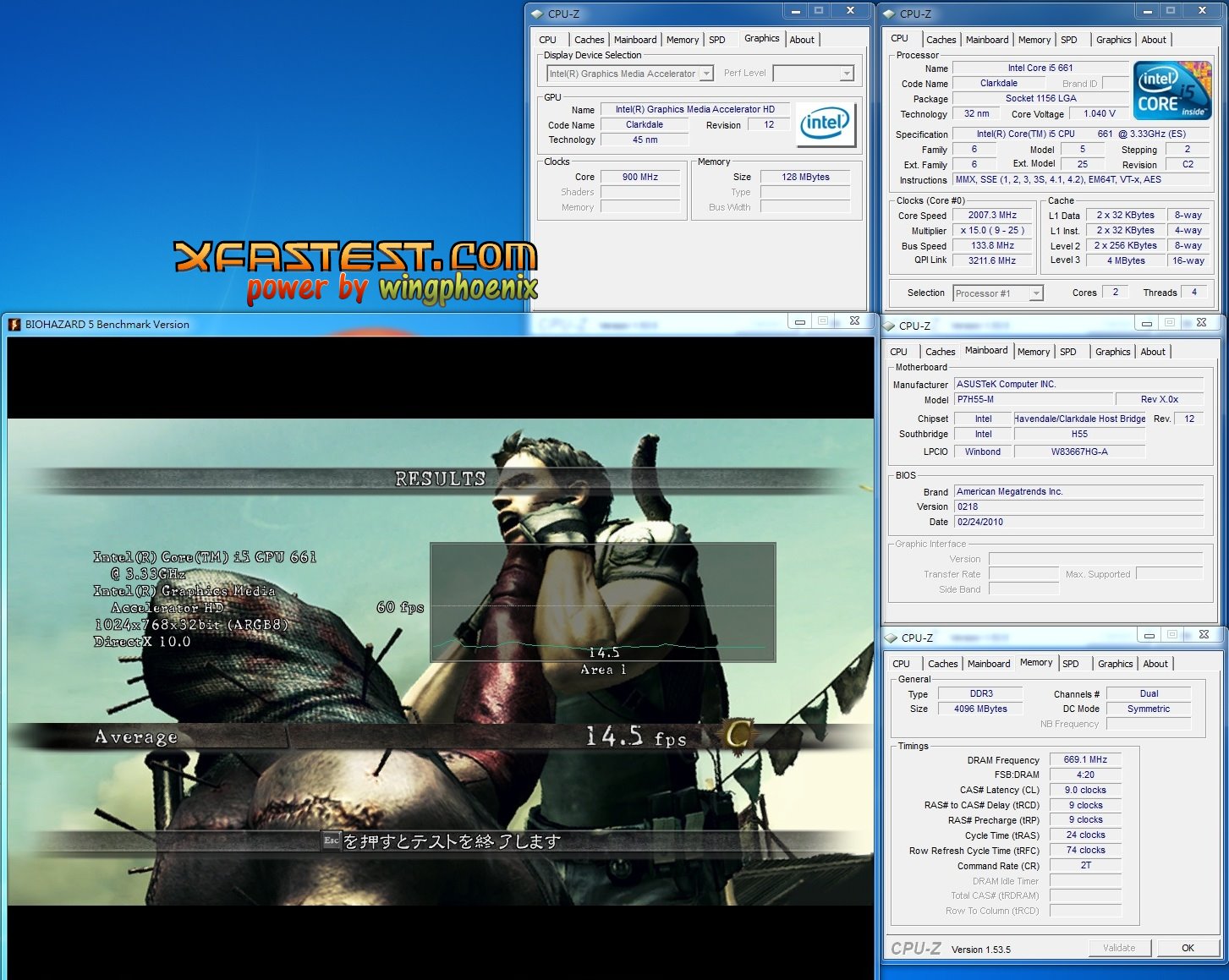Viewport: 1229px width, 980px height.
Task: Click the 14.5 fps average value
Action: (636, 737)
